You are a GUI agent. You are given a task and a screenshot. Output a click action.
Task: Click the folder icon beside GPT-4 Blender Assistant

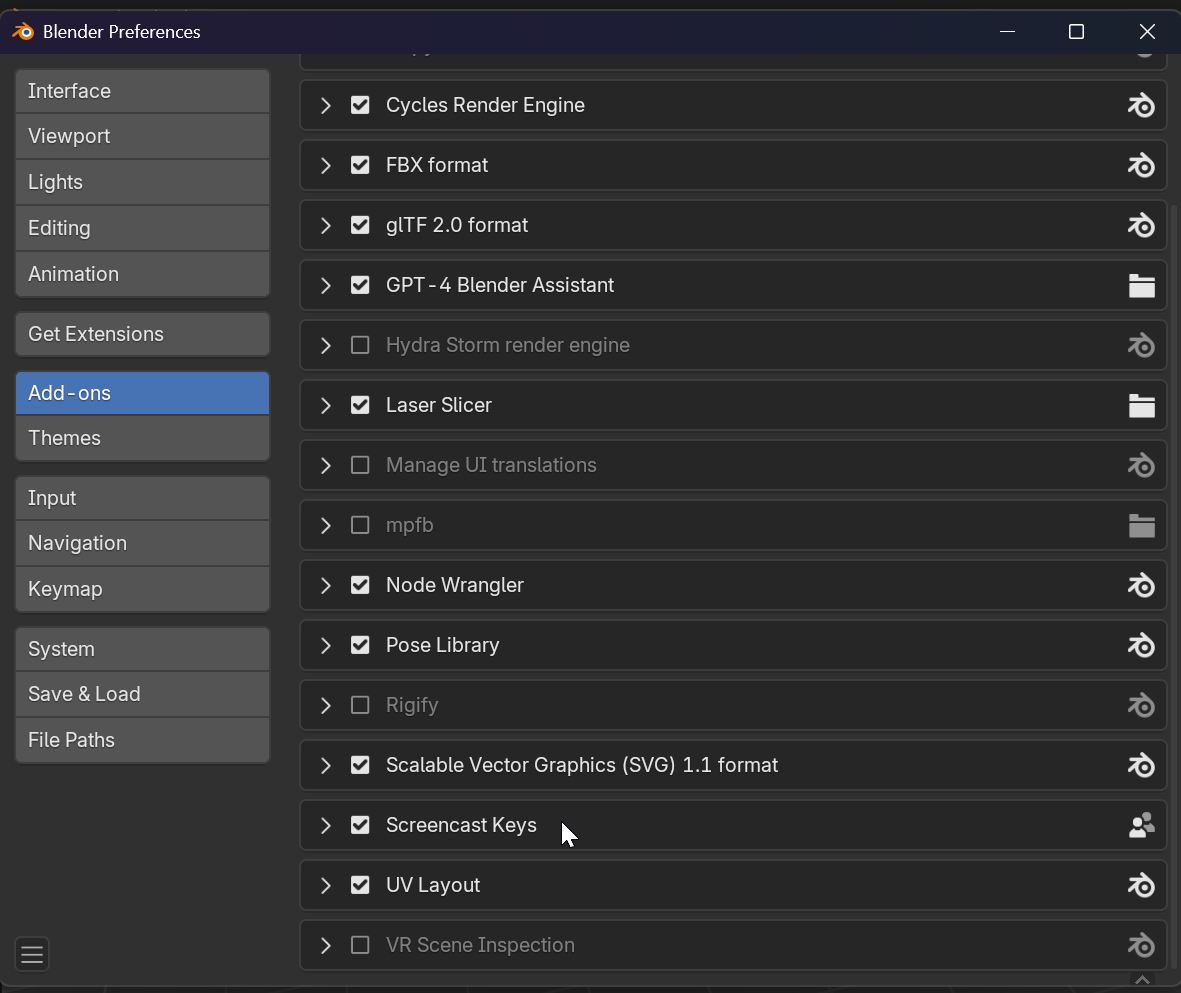click(1141, 286)
